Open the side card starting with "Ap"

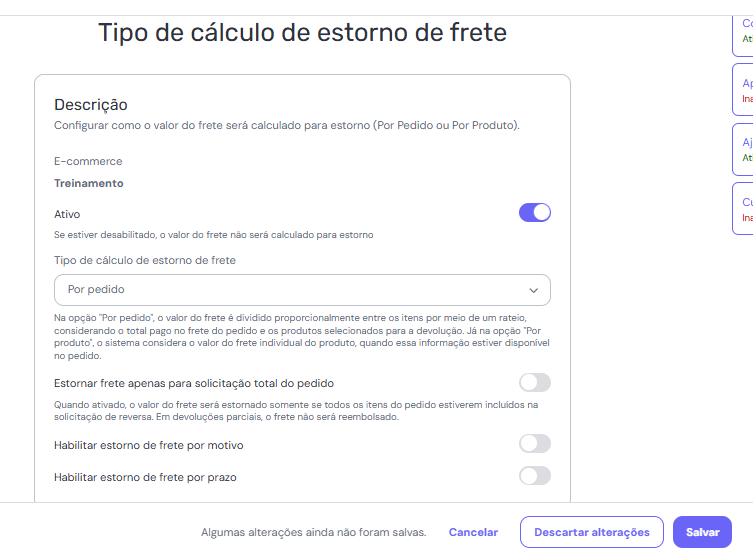pyautogui.click(x=744, y=91)
